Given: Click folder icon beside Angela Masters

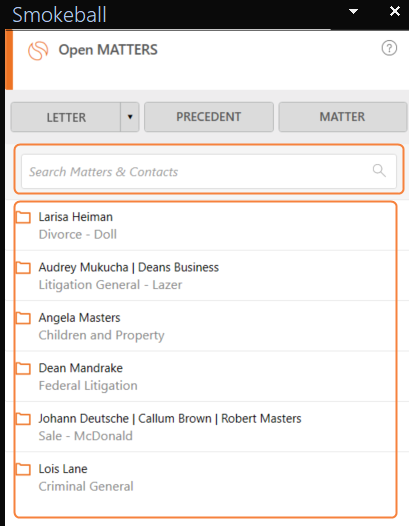Looking at the screenshot, I should coord(23,318).
